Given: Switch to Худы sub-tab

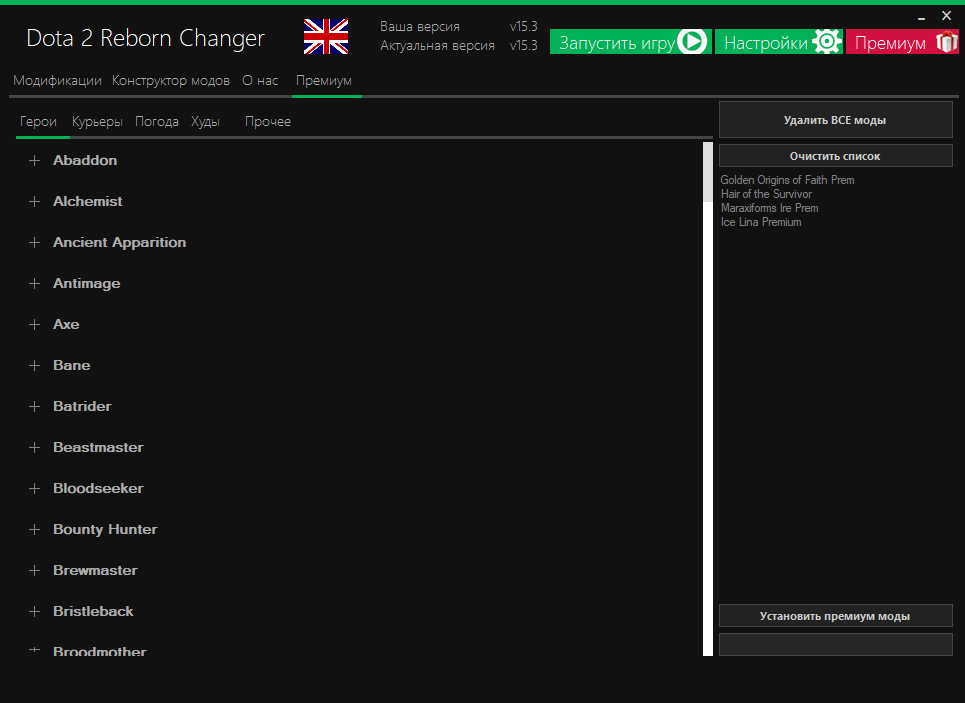Looking at the screenshot, I should click(x=205, y=121).
